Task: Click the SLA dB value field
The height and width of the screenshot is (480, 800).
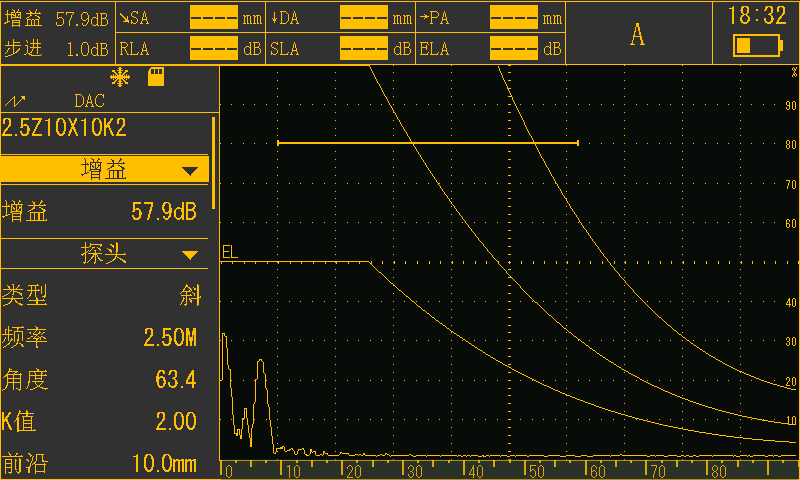Action: pos(364,48)
